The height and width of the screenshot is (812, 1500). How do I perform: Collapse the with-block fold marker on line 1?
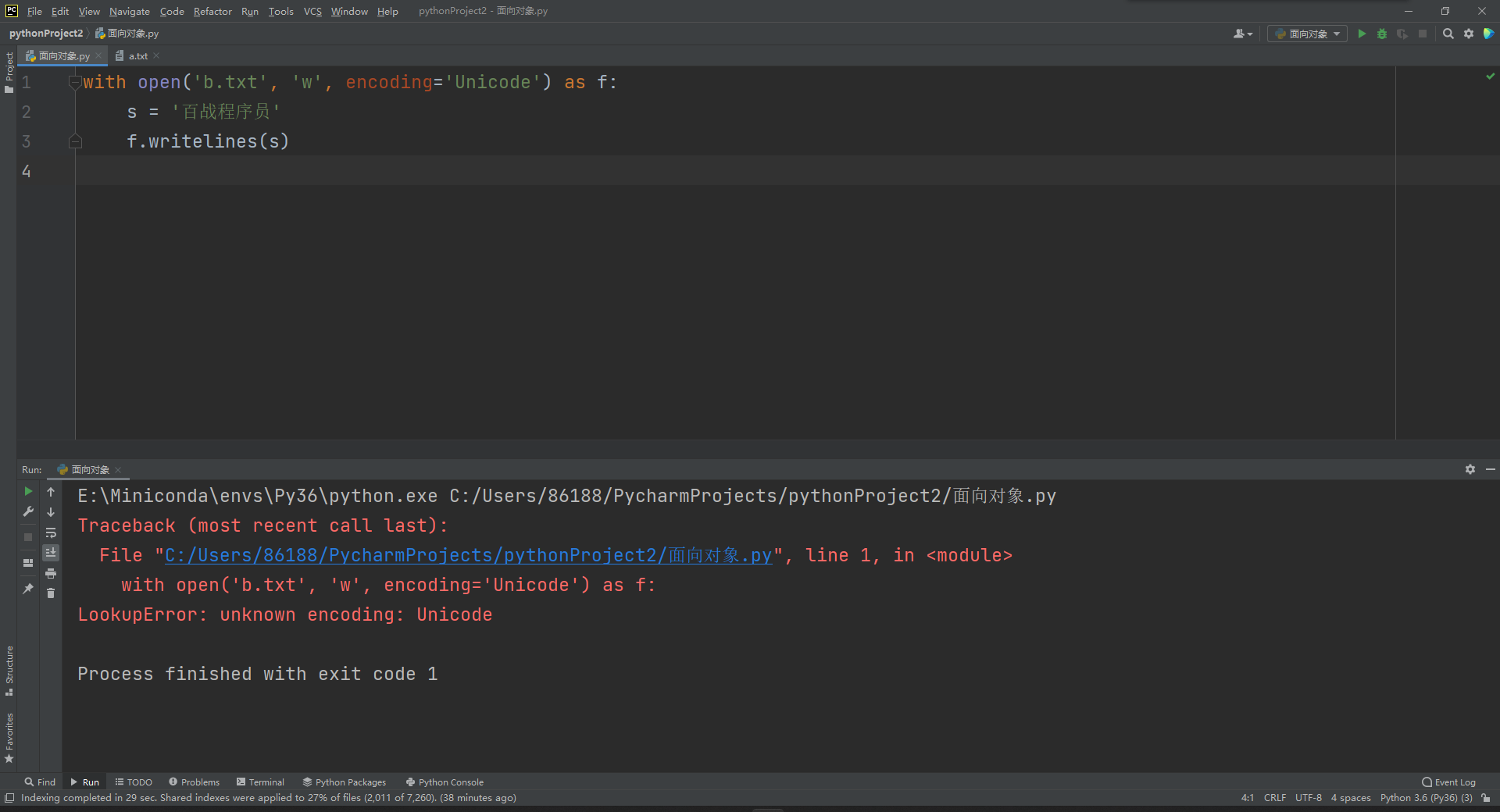coord(75,82)
